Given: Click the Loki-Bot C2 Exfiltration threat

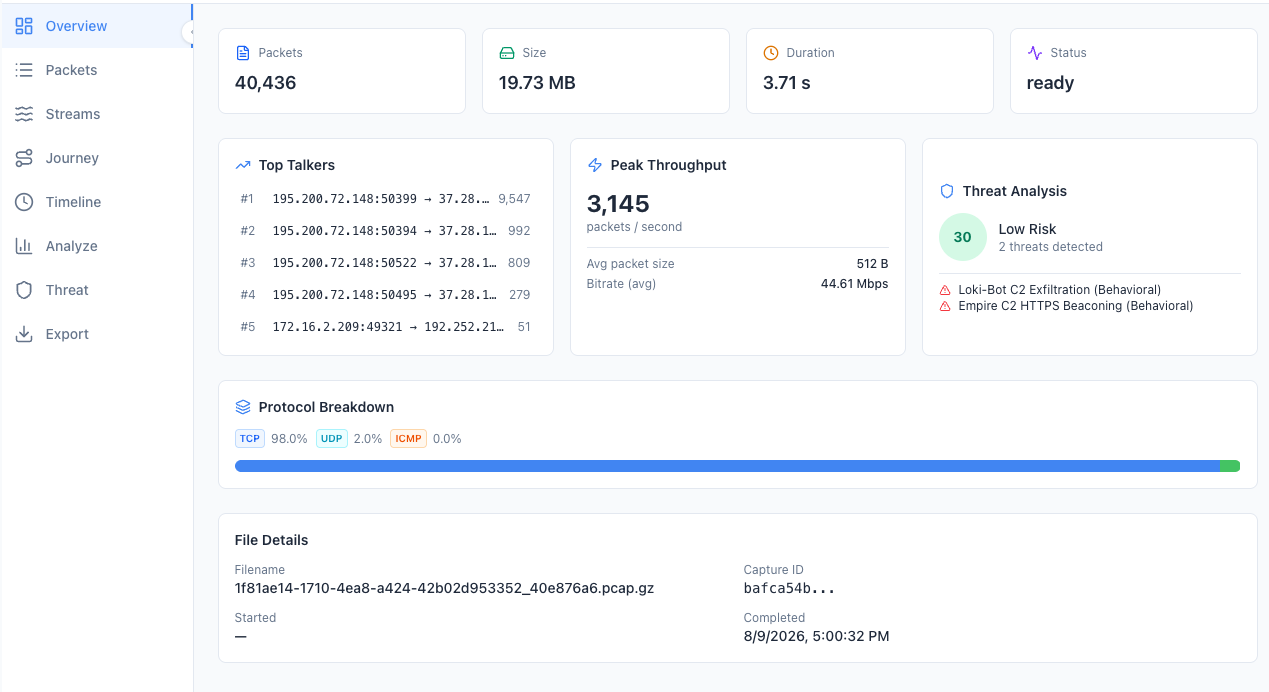Looking at the screenshot, I should pos(1059,290).
